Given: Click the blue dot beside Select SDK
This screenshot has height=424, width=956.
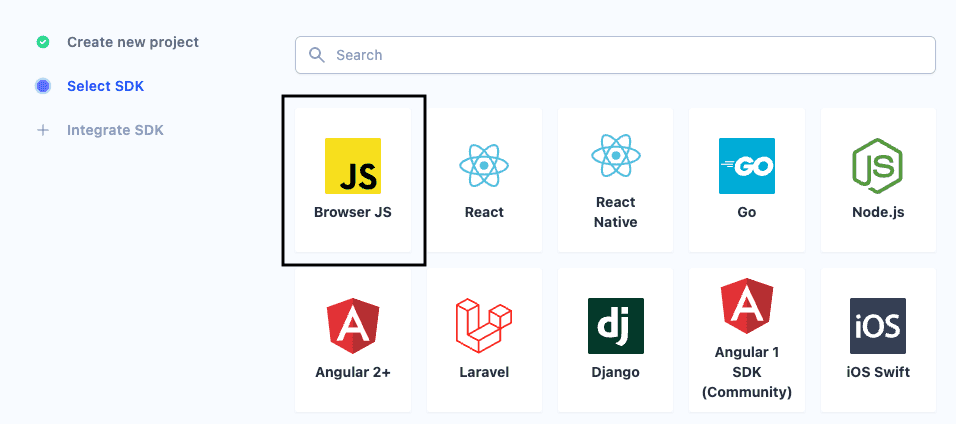Looking at the screenshot, I should (x=43, y=86).
